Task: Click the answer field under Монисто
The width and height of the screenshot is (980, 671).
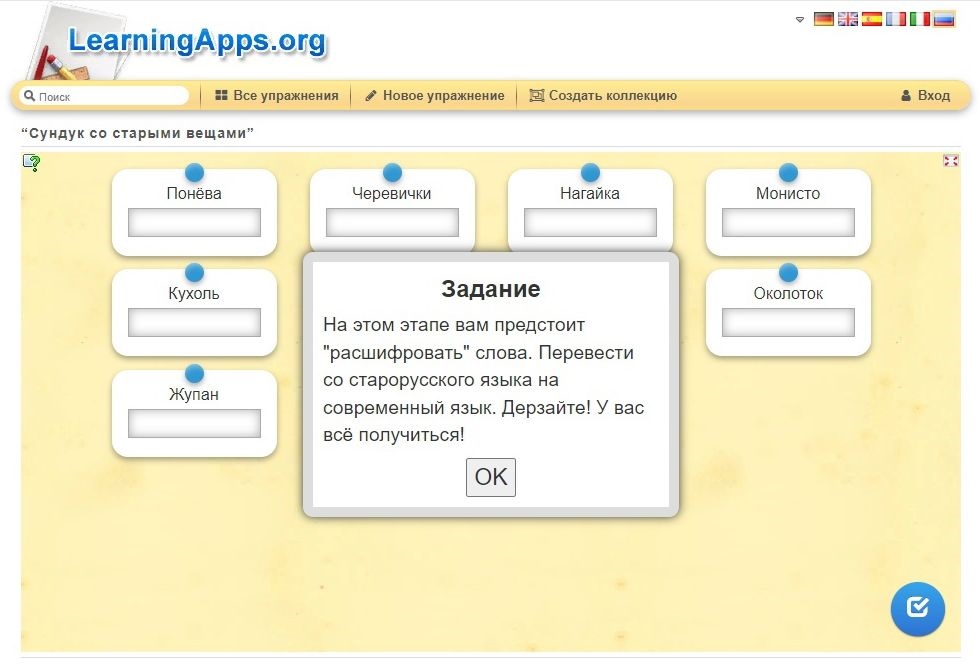Action: tap(788, 222)
